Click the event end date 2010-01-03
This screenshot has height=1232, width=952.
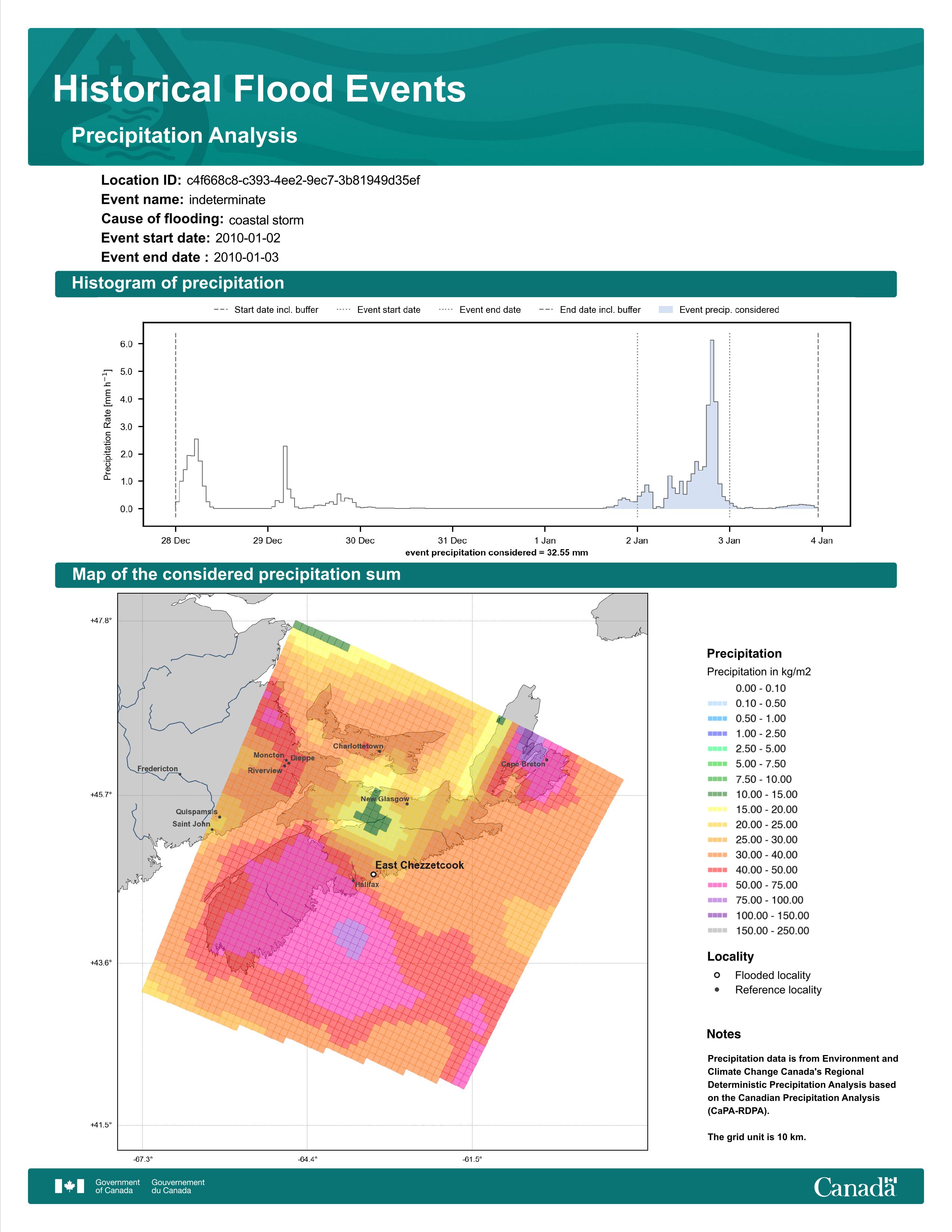click(x=246, y=257)
